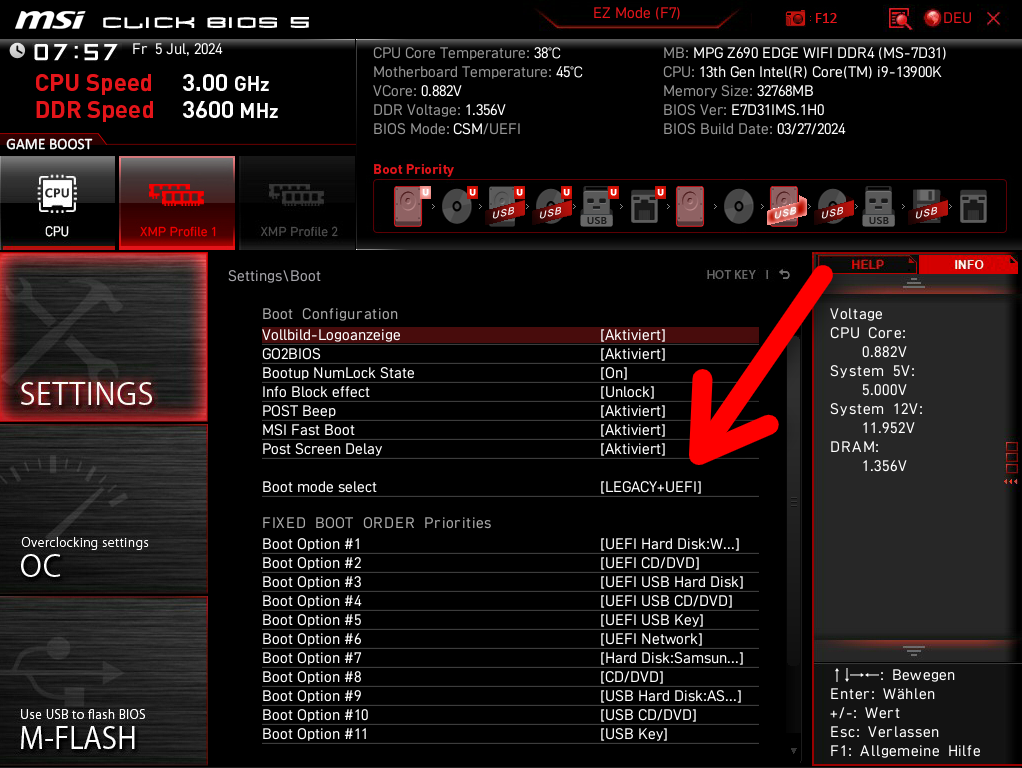The width and height of the screenshot is (1022, 768).
Task: Open Boot Option #3 selection
Action: [x=510, y=582]
